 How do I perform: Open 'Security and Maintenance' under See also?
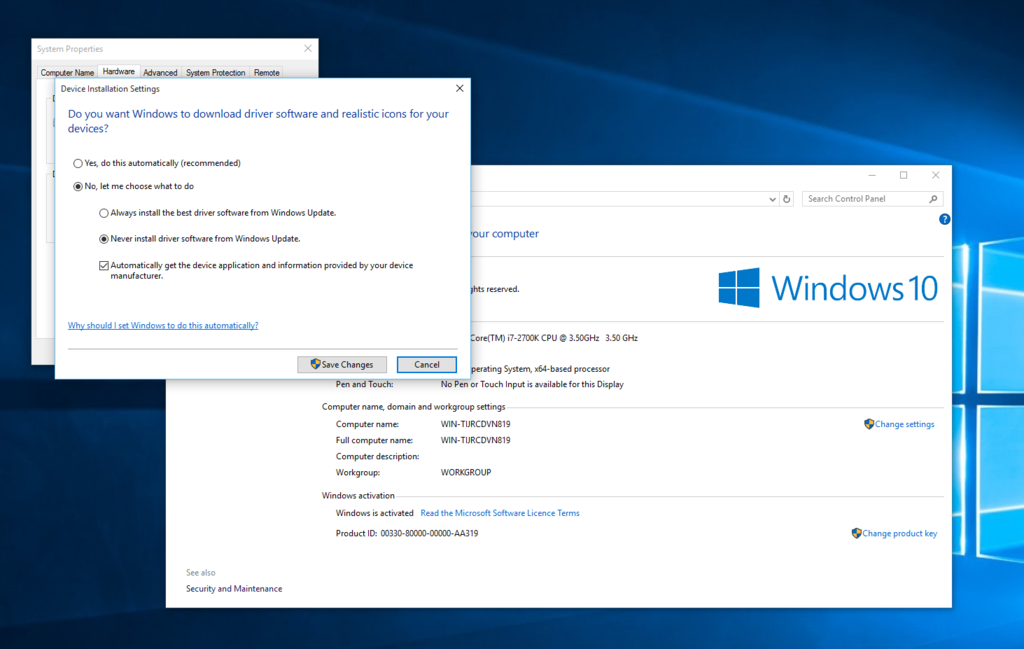[234, 589]
